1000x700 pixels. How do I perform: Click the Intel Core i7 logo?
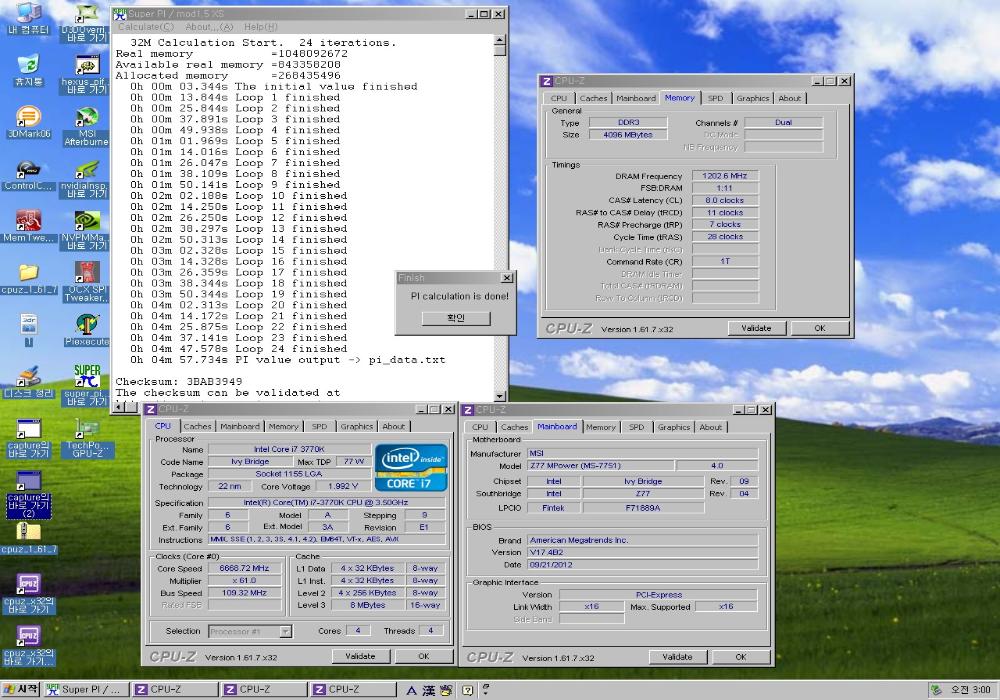pos(411,467)
